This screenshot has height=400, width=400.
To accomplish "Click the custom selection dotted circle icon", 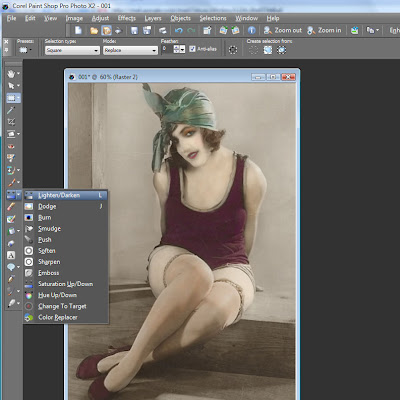I will click(233, 50).
